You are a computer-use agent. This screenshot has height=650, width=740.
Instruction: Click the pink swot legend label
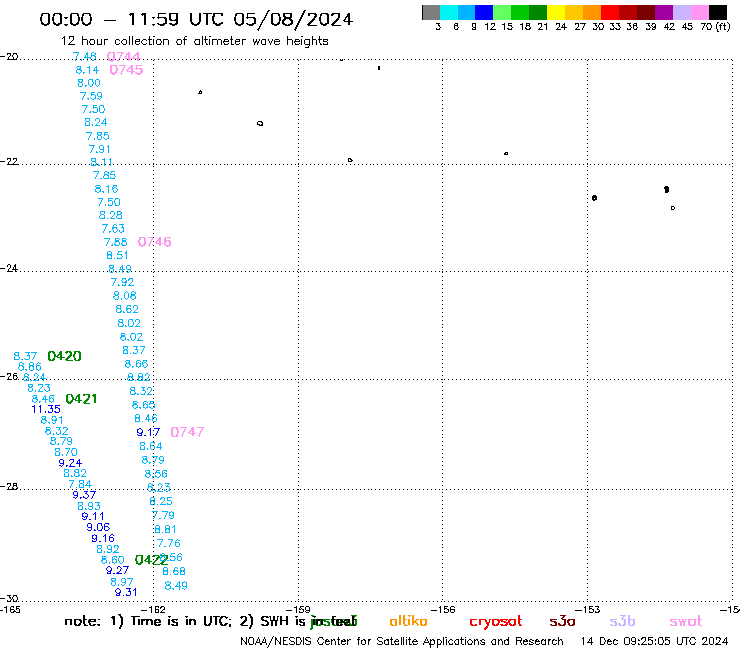tap(686, 622)
